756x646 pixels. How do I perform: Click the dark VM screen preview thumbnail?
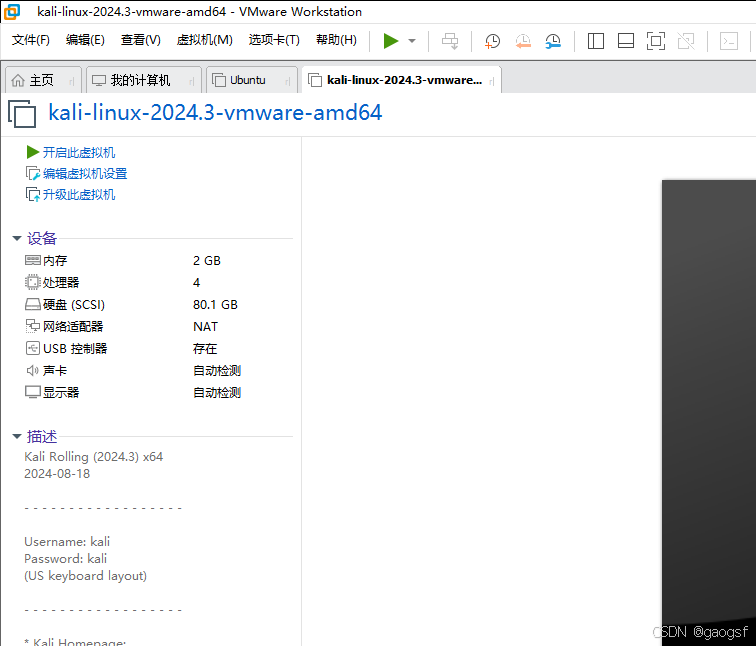[709, 413]
